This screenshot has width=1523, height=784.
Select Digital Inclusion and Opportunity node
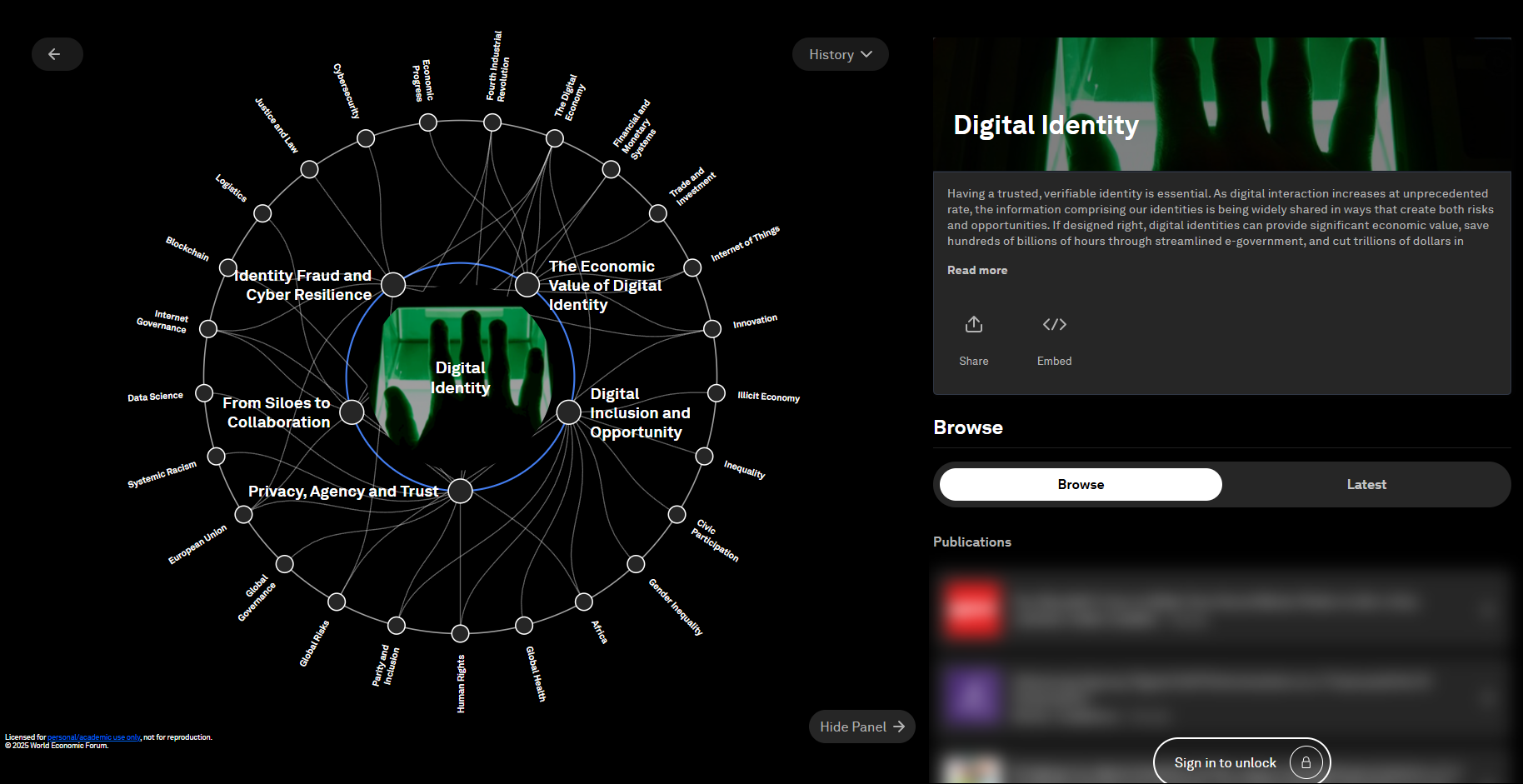tap(569, 412)
